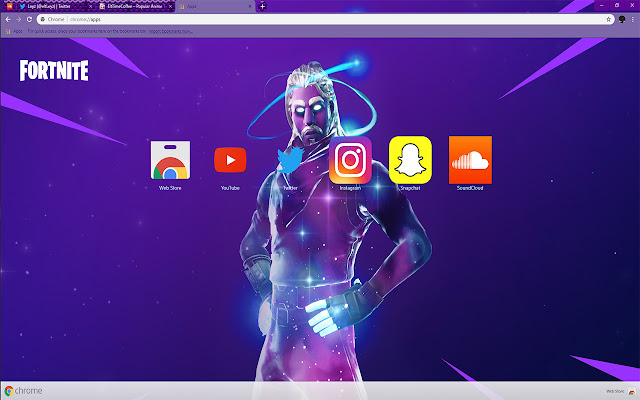The width and height of the screenshot is (640, 400).
Task: Reload the current page
Action: pyautogui.click(x=29, y=19)
